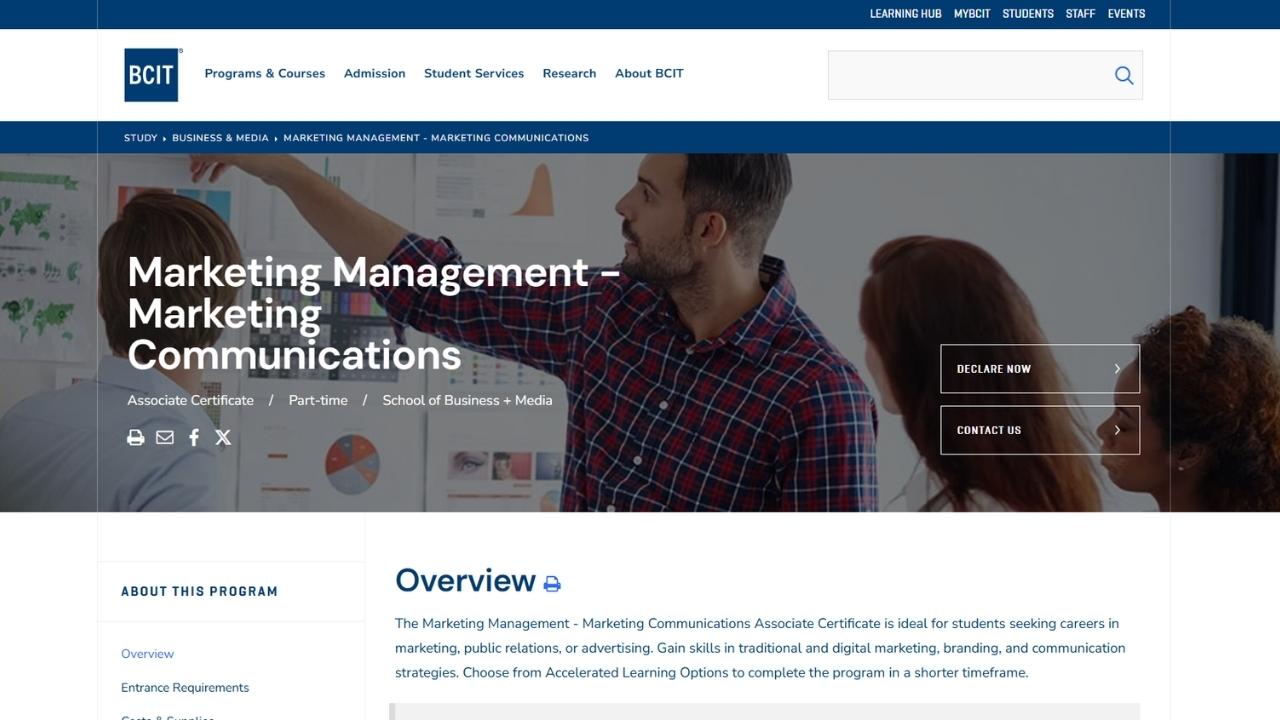Click 'Associate Certificate' text in hero

point(190,400)
